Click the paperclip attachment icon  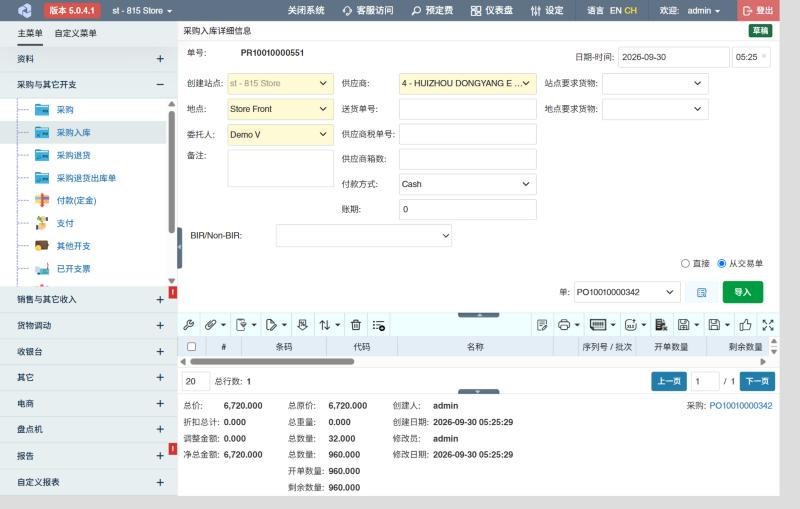pyautogui.click(x=210, y=325)
